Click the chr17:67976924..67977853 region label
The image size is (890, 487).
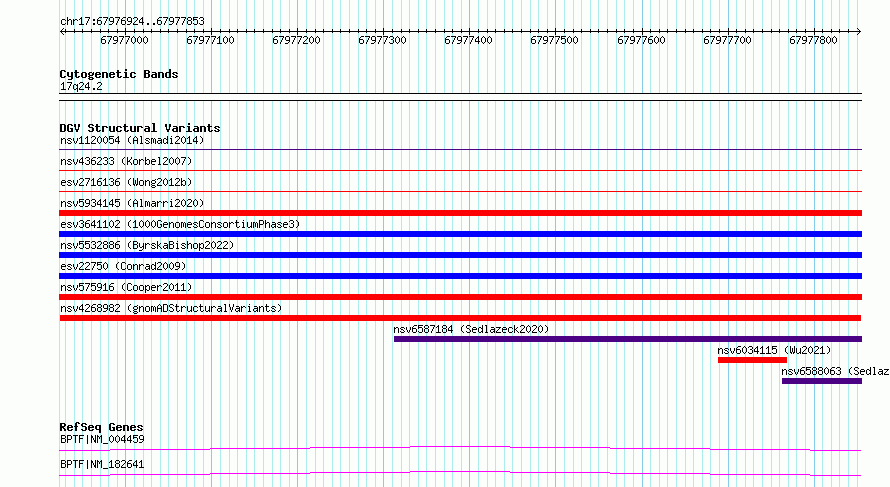coord(132,22)
